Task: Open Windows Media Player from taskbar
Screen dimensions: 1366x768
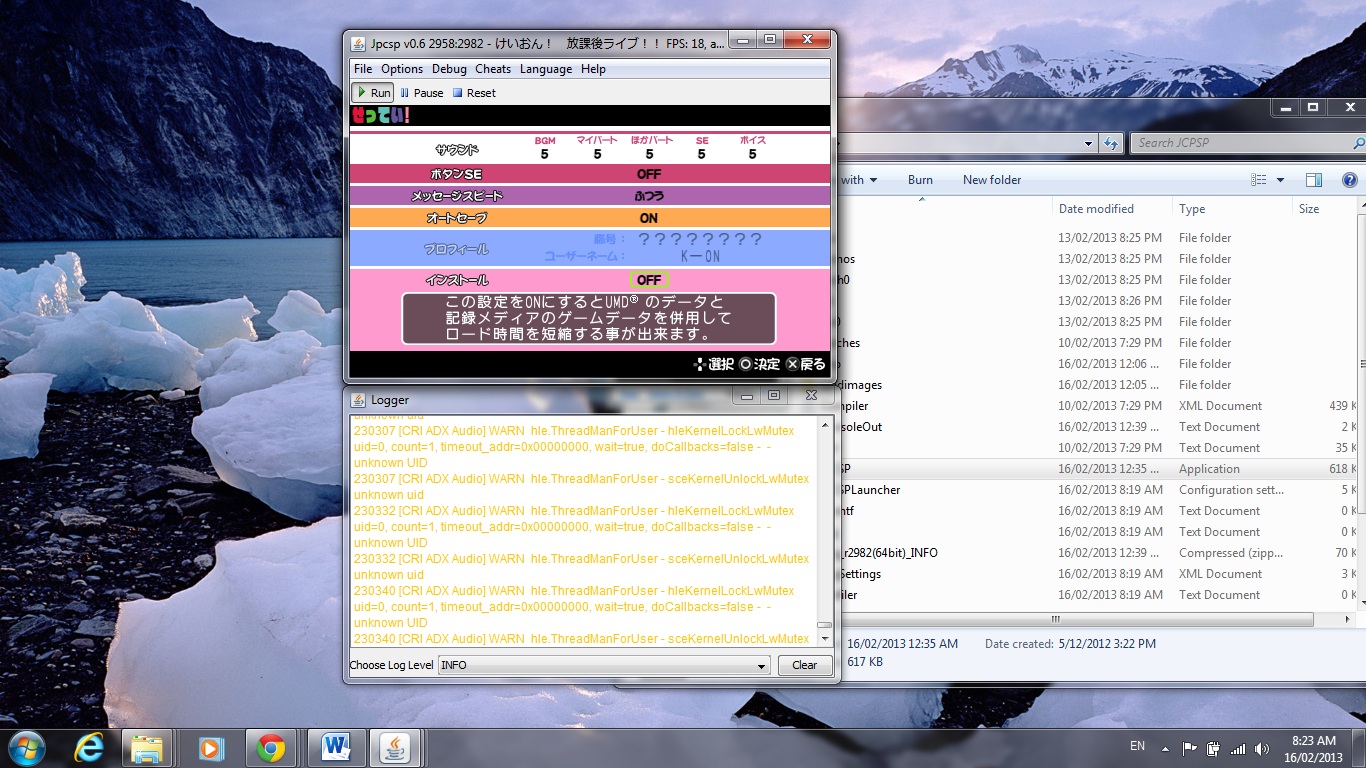Action: 210,747
